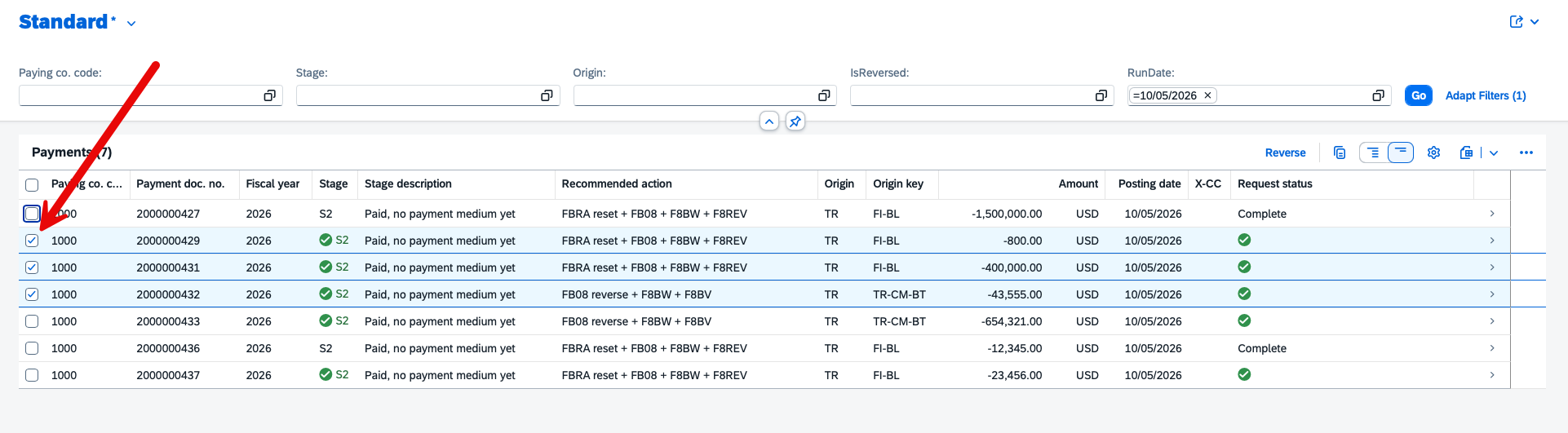Open the Payment doc. no. column header menu
The width and height of the screenshot is (1568, 433).
184,184
